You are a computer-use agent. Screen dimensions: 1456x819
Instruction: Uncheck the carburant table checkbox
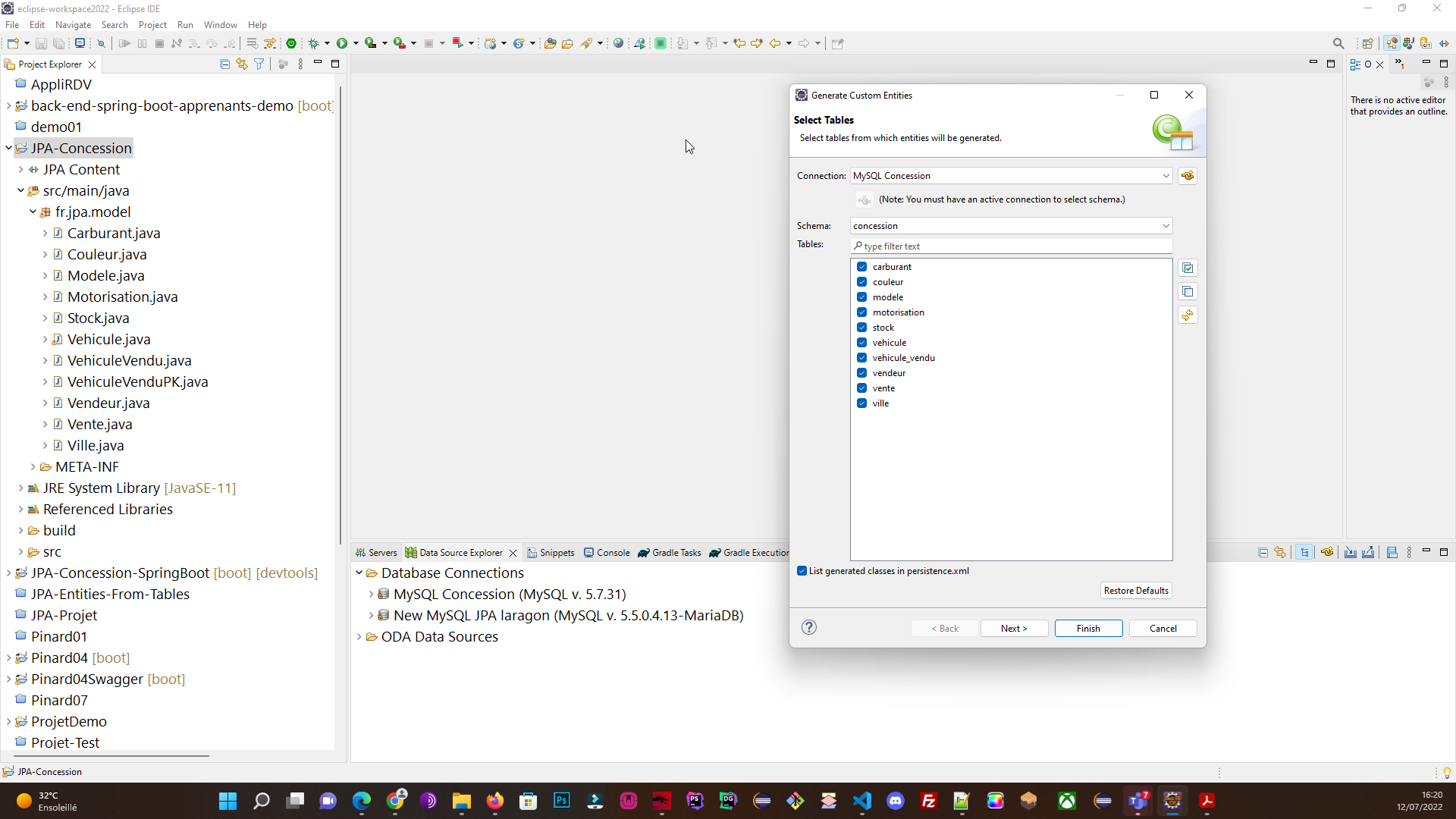(861, 267)
